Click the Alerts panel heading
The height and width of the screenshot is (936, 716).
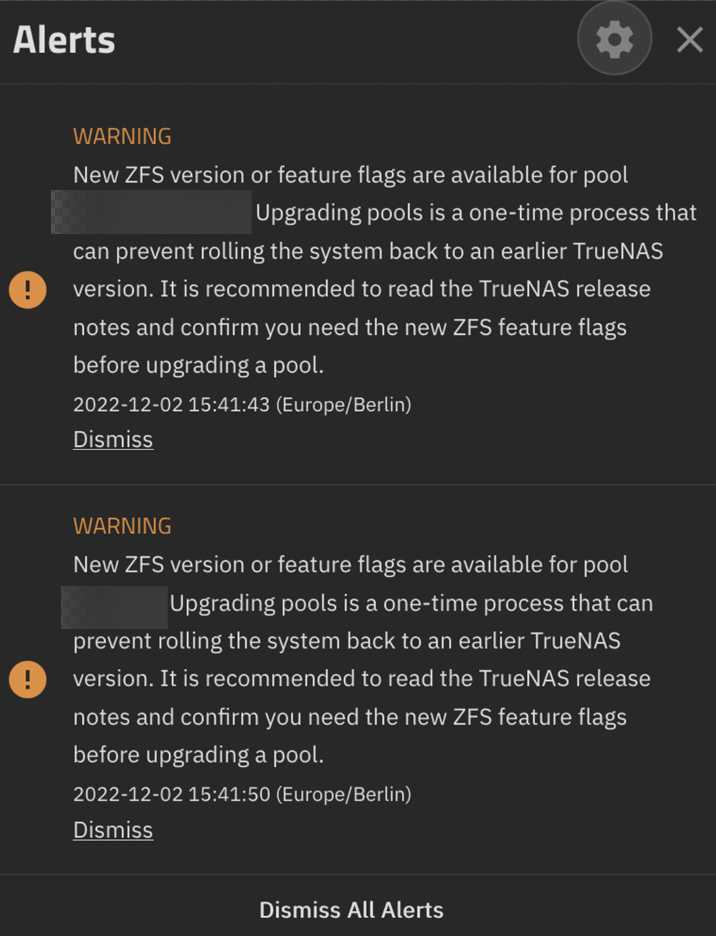tap(64, 40)
